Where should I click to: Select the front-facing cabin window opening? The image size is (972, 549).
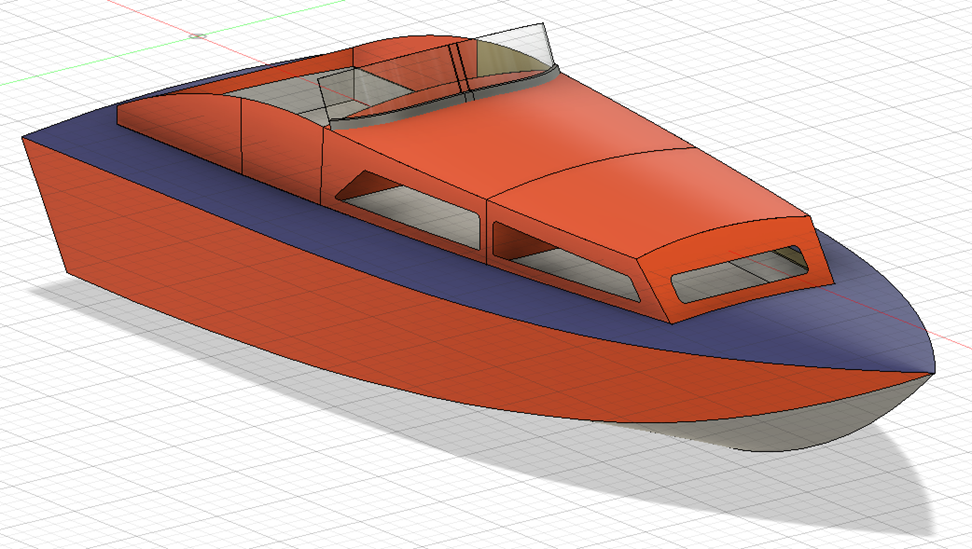(739, 274)
